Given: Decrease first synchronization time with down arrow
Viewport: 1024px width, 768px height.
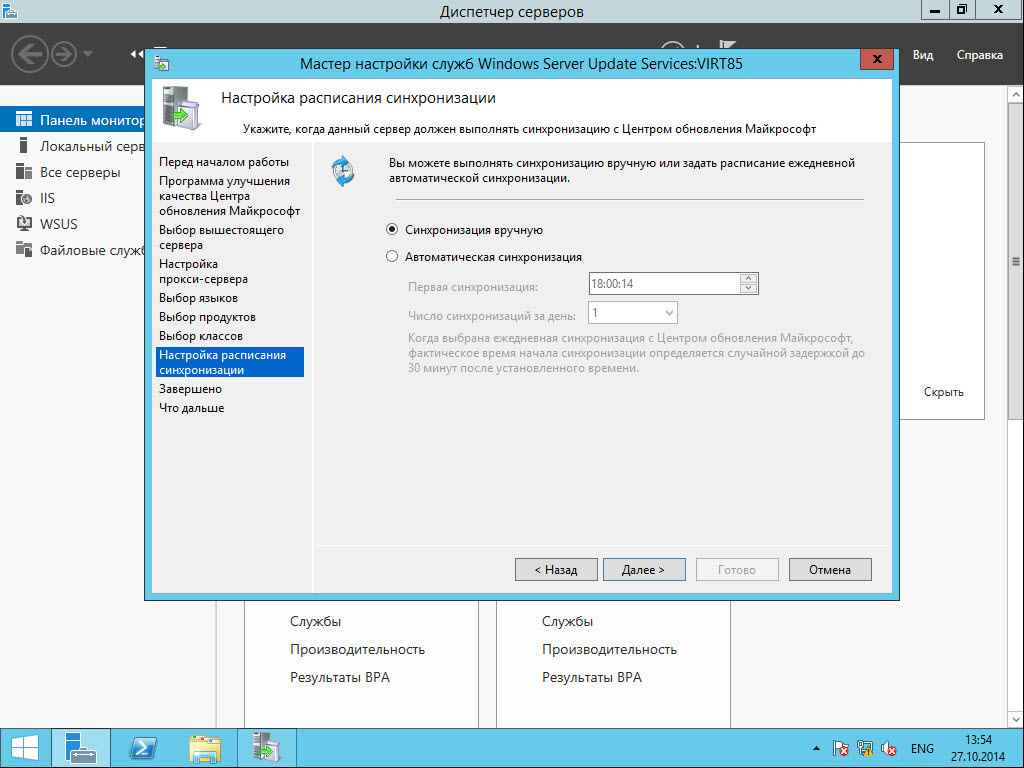Looking at the screenshot, I should click(749, 289).
